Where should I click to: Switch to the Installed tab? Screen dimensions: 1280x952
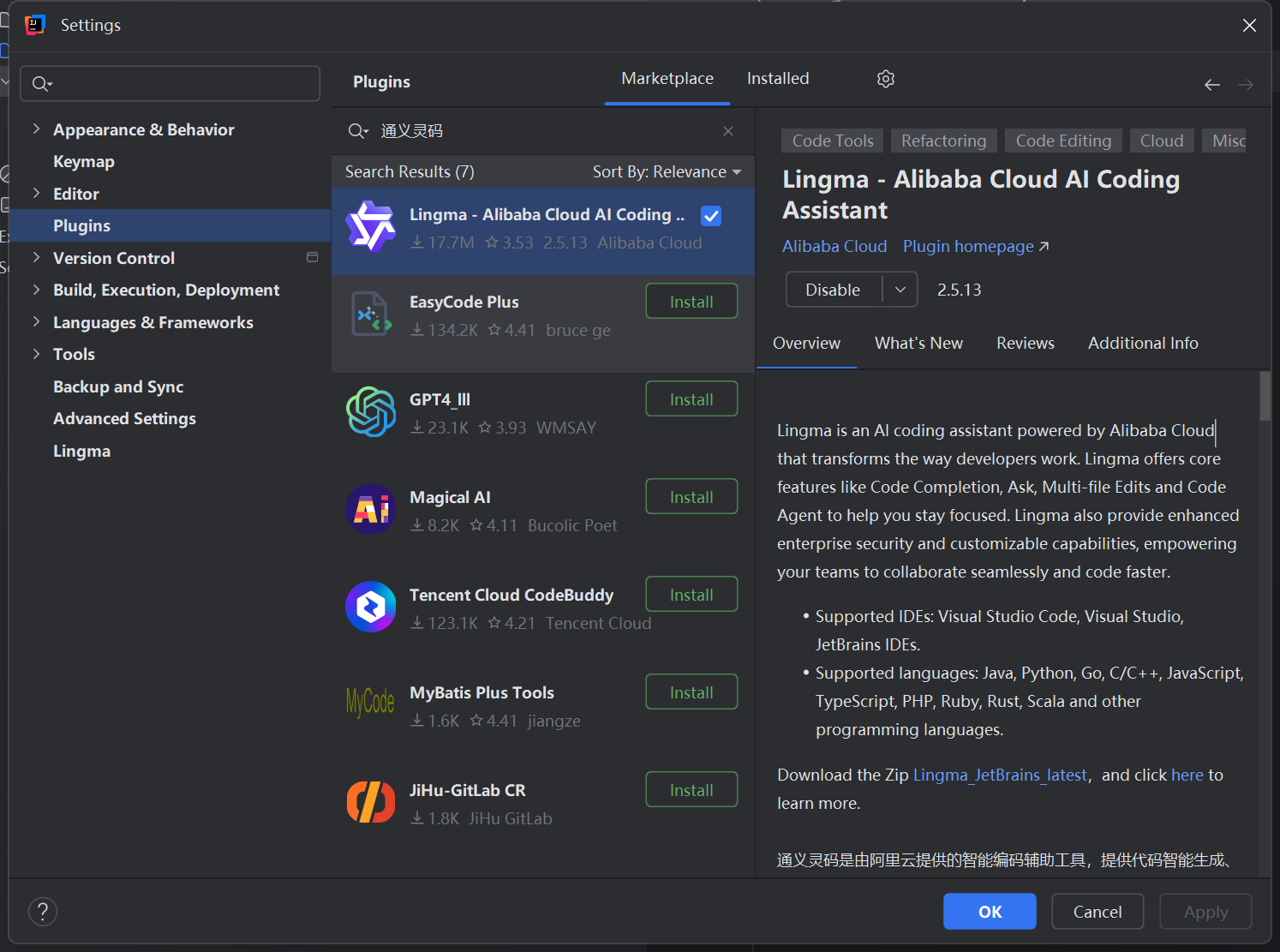(x=777, y=78)
